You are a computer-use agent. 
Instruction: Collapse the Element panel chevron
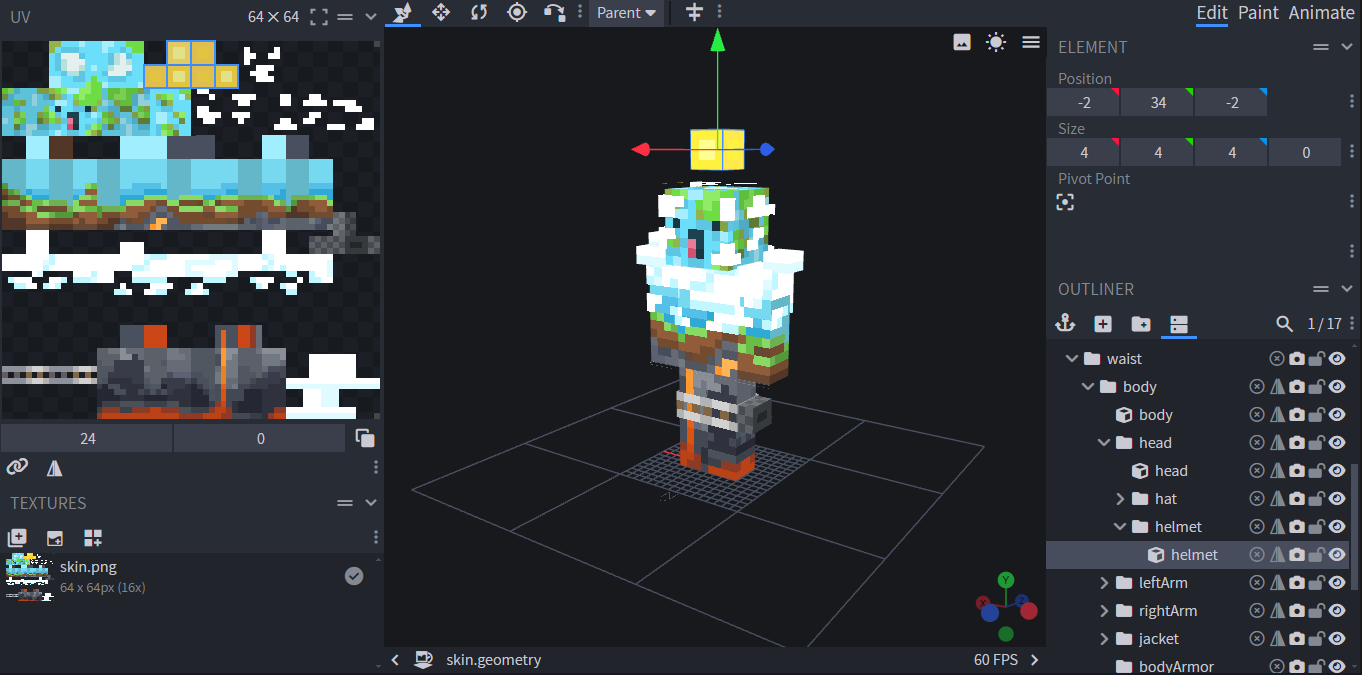point(1347,47)
